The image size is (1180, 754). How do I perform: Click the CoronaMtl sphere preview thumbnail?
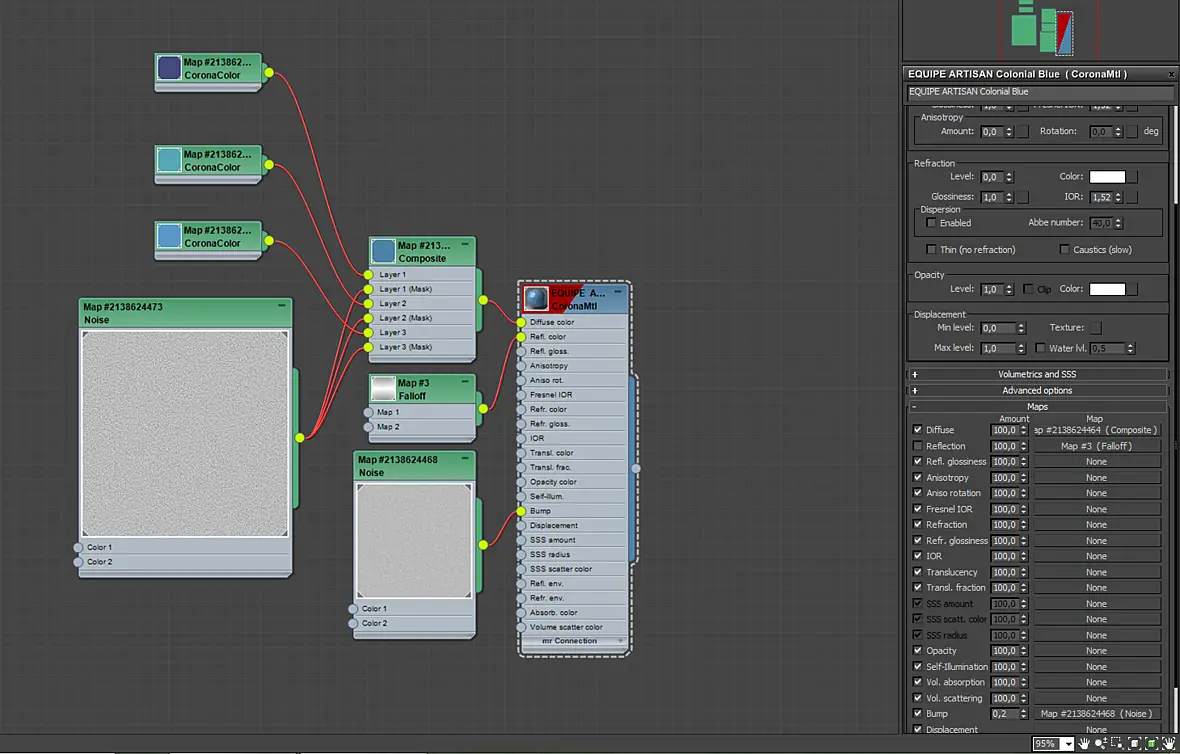pos(536,299)
